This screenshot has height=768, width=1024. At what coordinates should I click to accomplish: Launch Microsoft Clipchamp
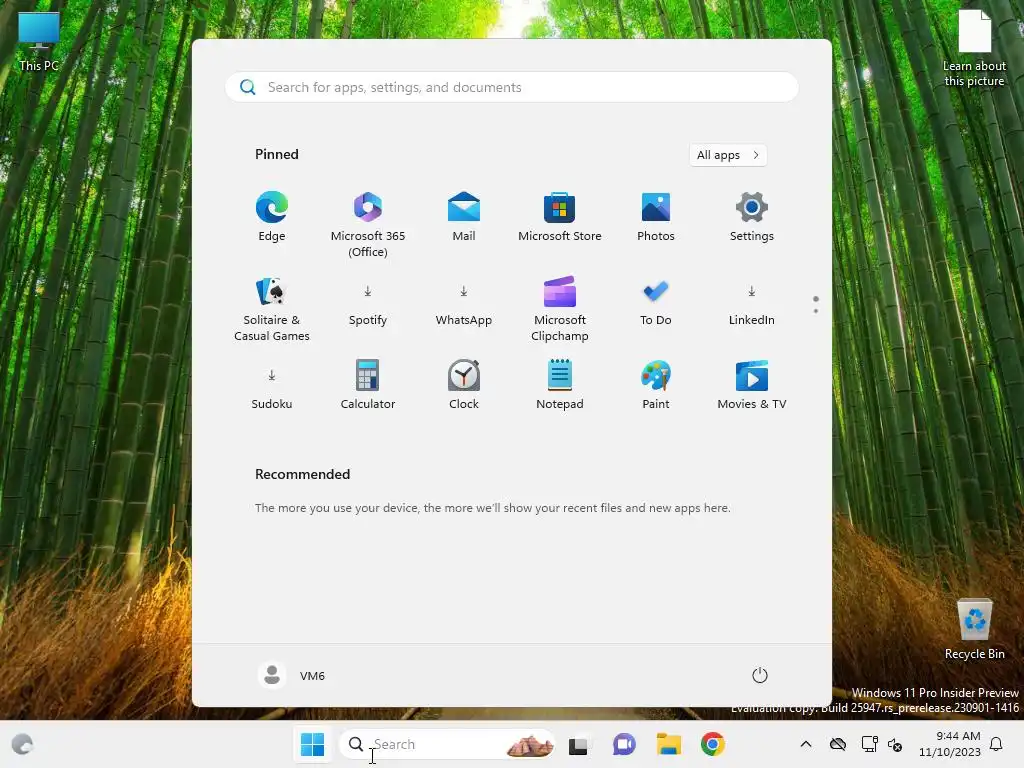(560, 309)
